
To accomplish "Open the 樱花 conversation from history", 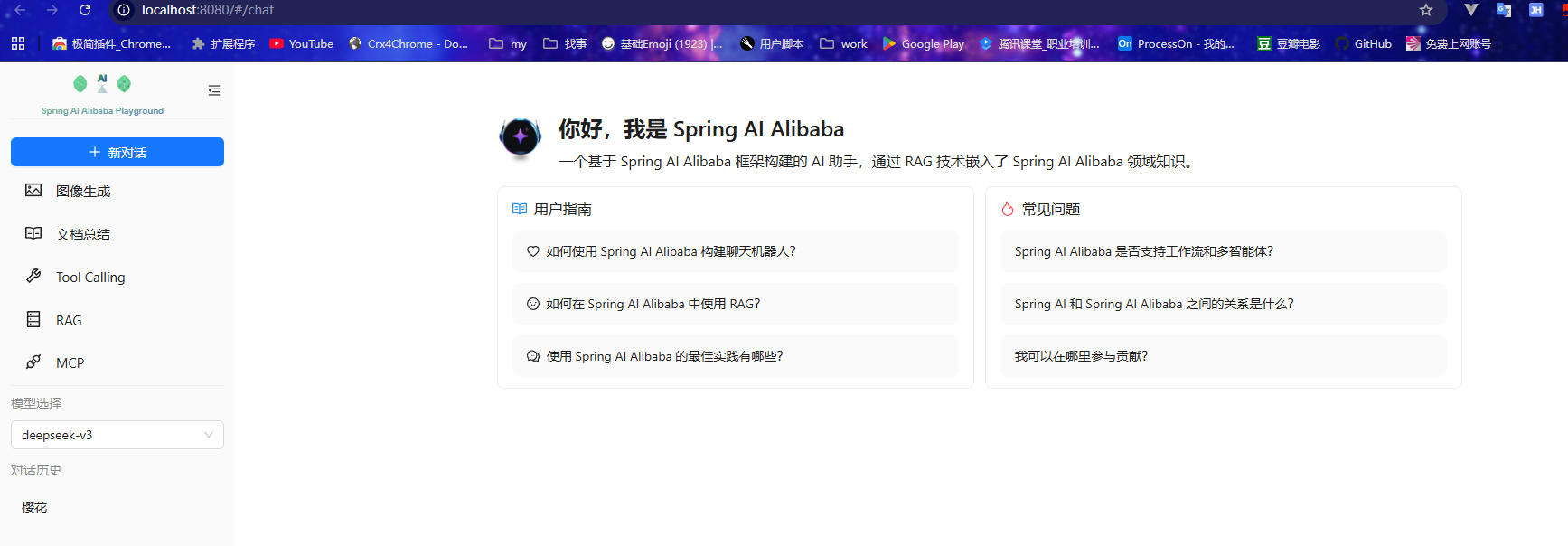I will (117, 507).
